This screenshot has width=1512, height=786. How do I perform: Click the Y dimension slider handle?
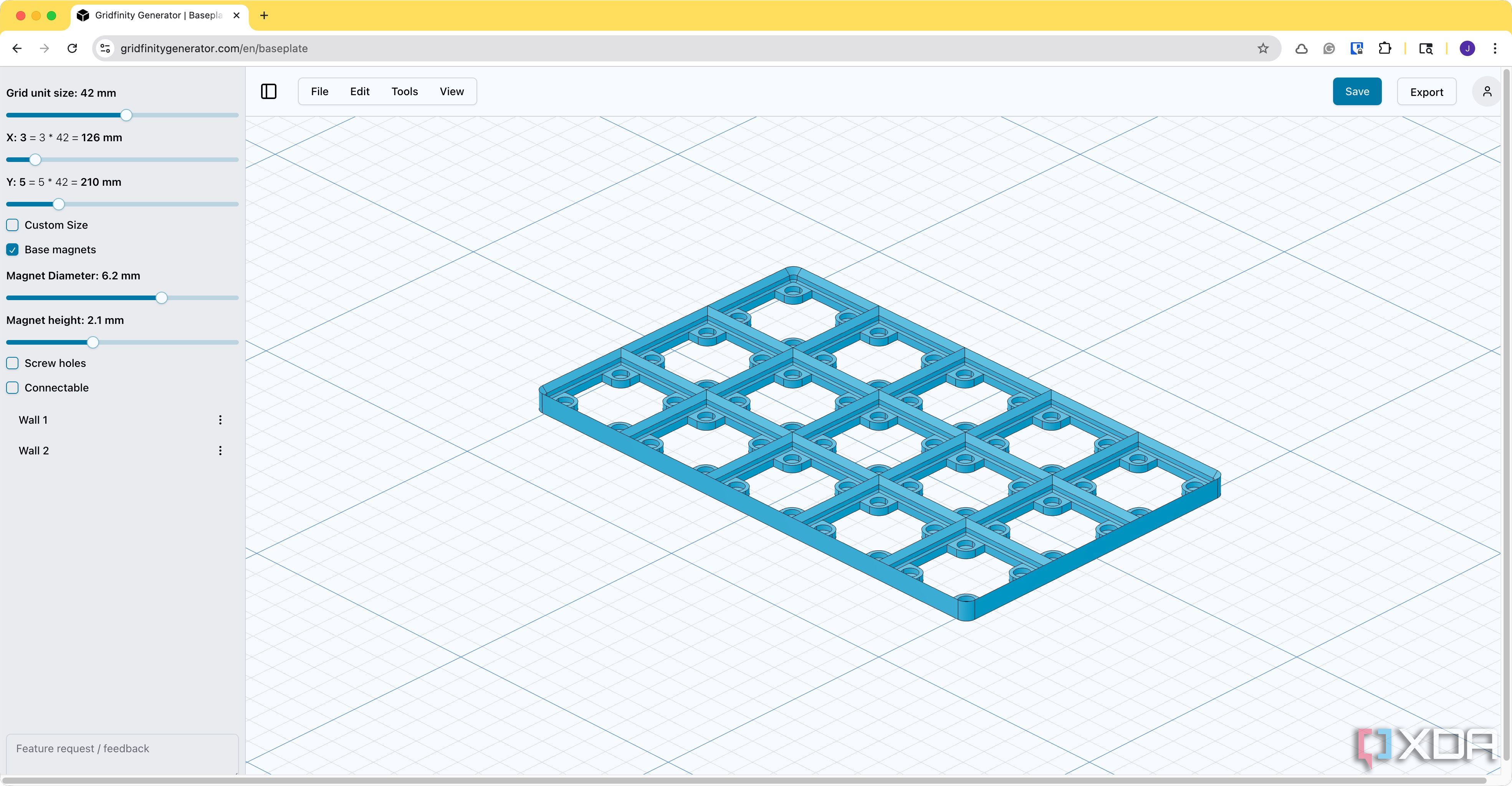[x=58, y=204]
